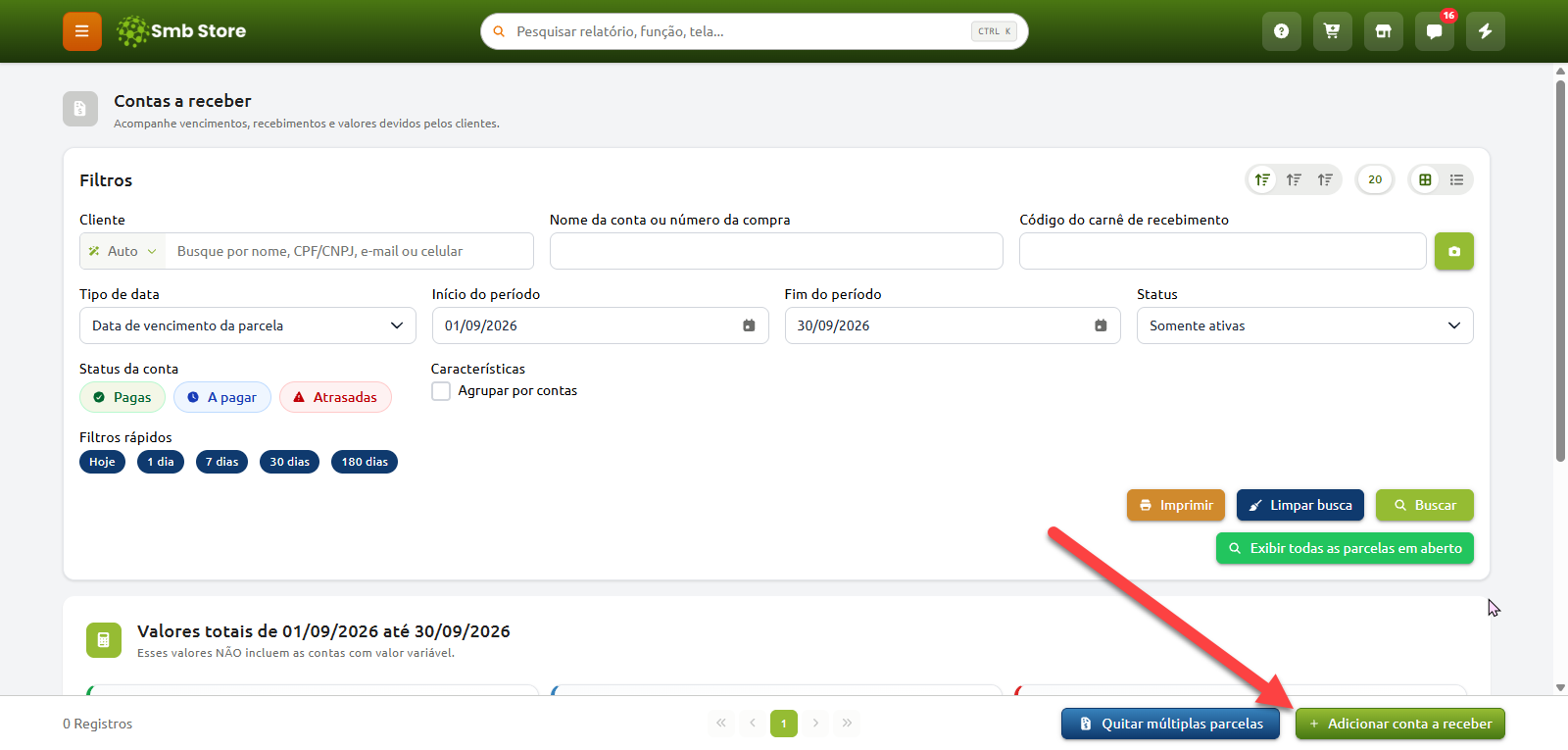The image size is (1568, 750).
Task: Apply the 1 dia quick filter
Action: click(x=161, y=462)
